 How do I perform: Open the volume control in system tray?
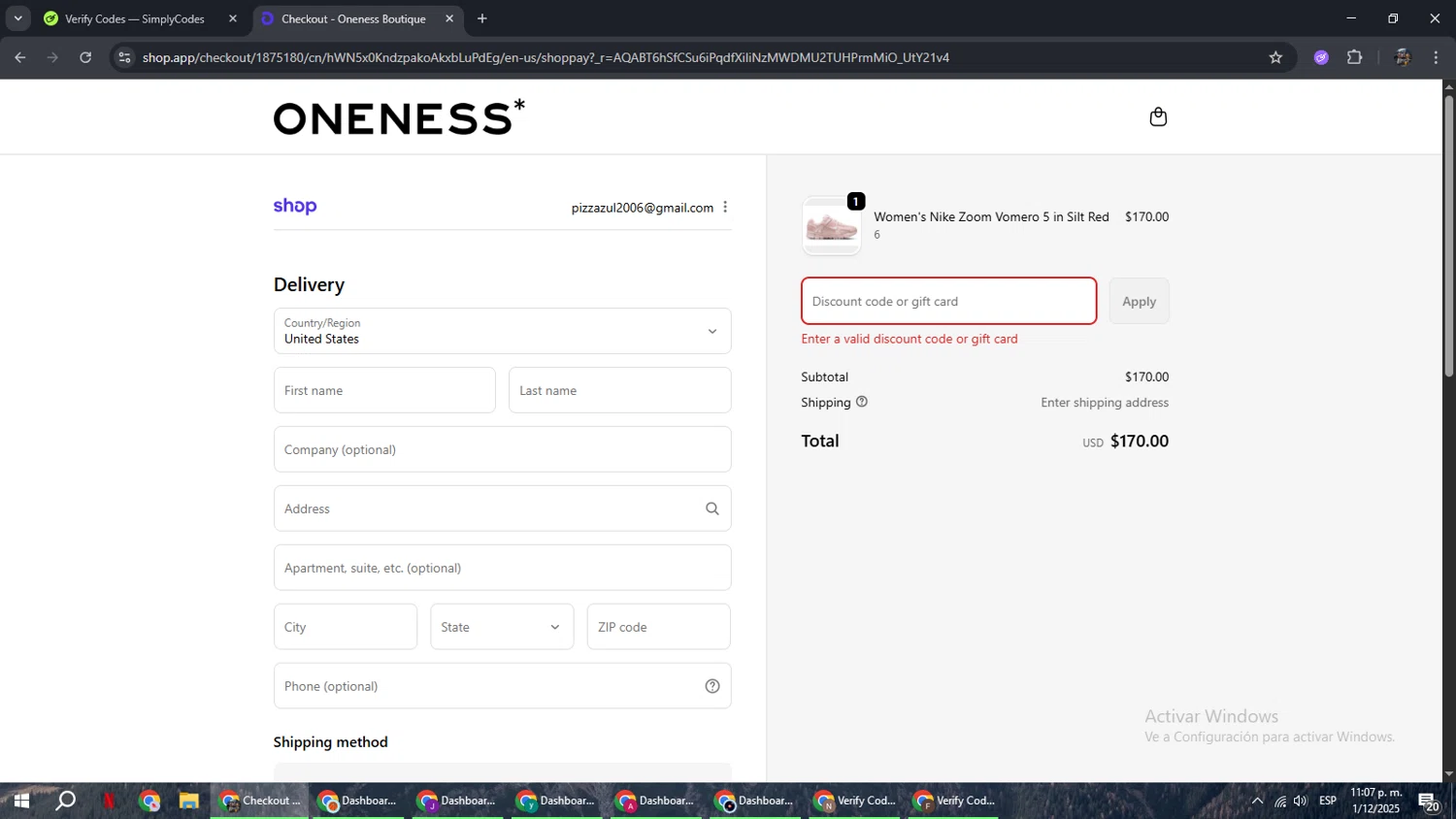(x=1301, y=802)
